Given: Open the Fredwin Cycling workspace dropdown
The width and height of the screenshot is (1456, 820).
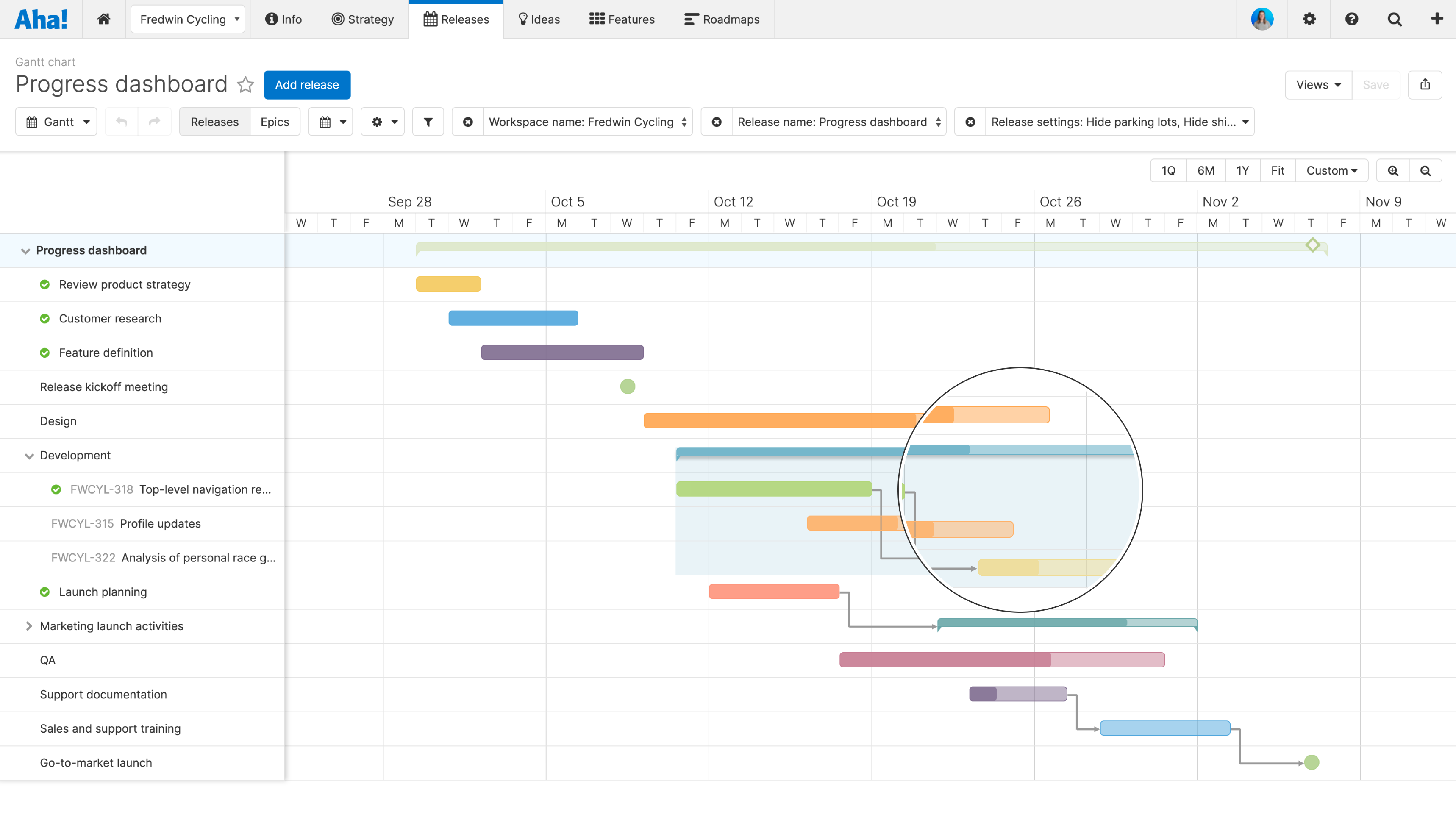Looking at the screenshot, I should tap(188, 19).
